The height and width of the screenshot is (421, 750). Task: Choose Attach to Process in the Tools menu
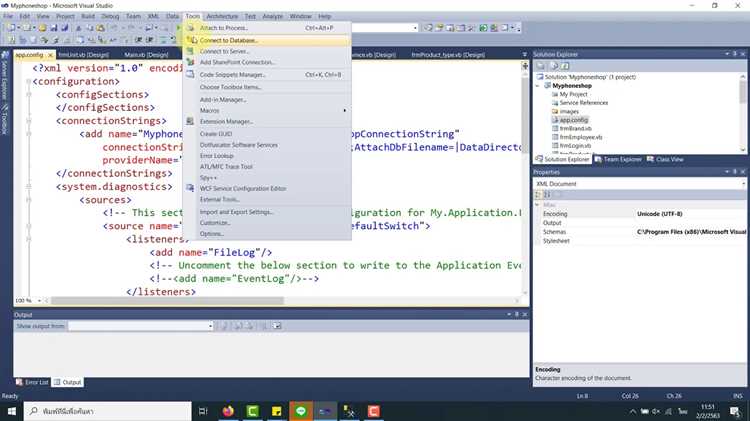tap(267, 28)
